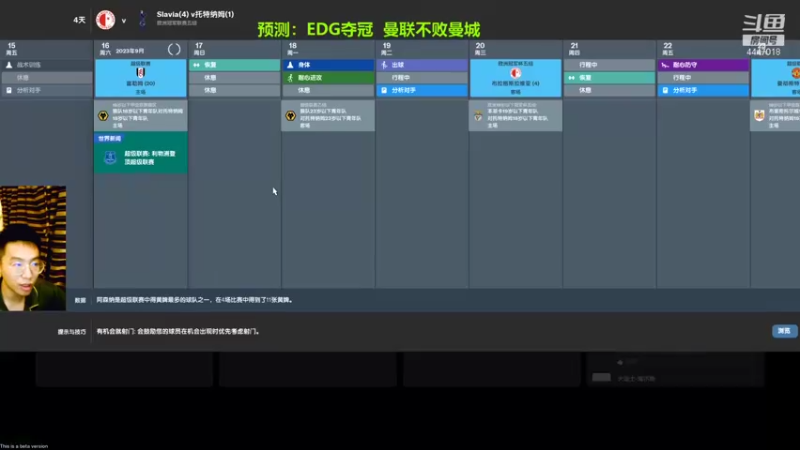The width and height of the screenshot is (800, 450).
Task: Click the 出球 training icon on day 19
Action: (384, 65)
